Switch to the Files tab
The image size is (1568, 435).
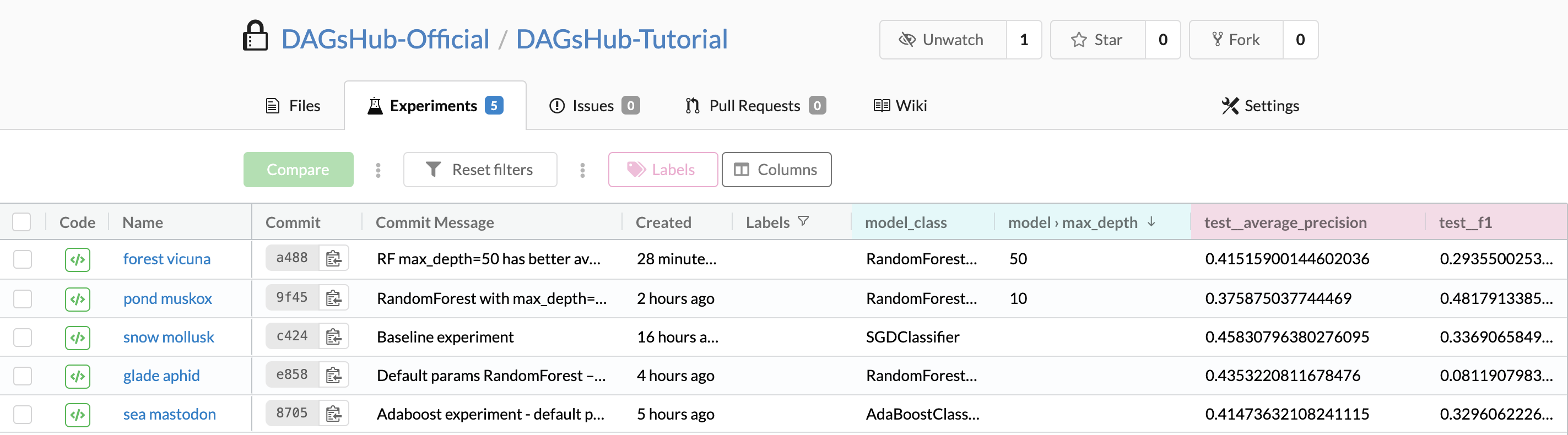click(x=294, y=106)
